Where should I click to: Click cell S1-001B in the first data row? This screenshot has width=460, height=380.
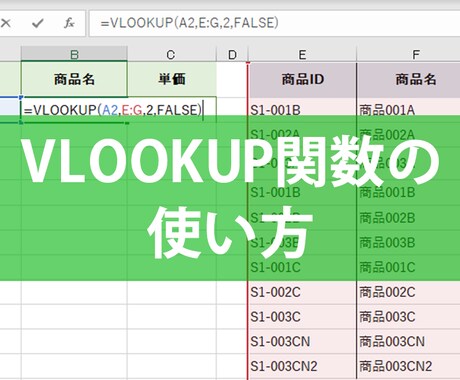pyautogui.click(x=302, y=110)
